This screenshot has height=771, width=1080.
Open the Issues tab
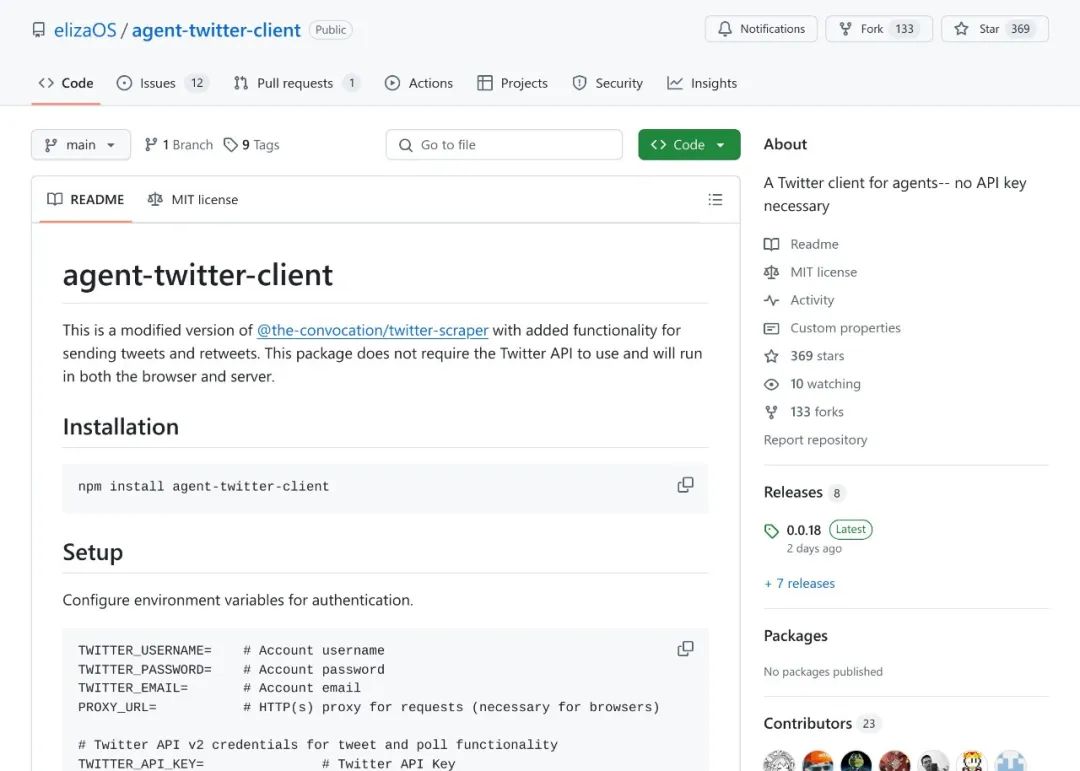pyautogui.click(x=163, y=83)
